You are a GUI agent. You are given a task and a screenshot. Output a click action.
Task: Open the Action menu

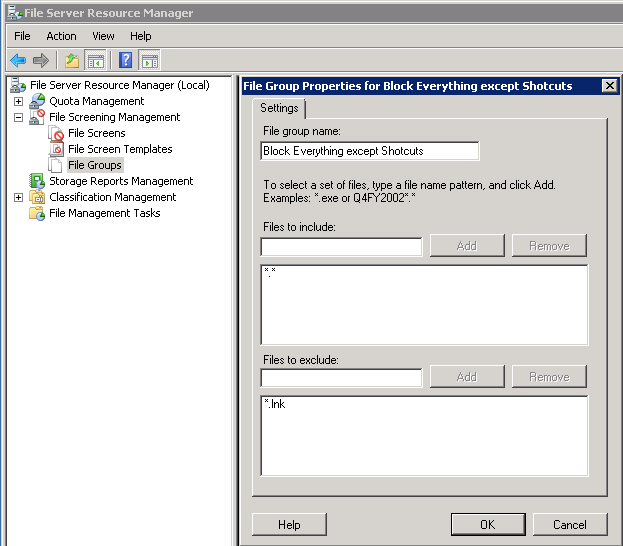click(x=61, y=36)
